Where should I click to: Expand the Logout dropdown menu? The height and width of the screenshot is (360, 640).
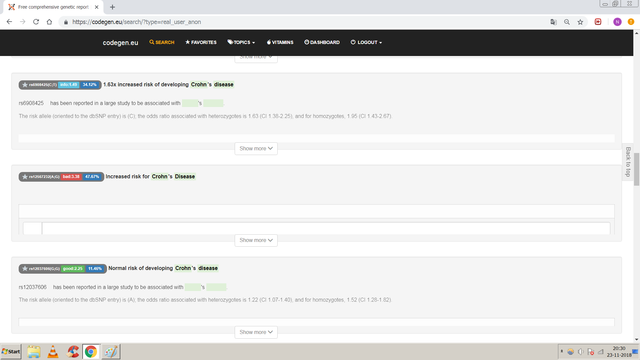pyautogui.click(x=366, y=42)
